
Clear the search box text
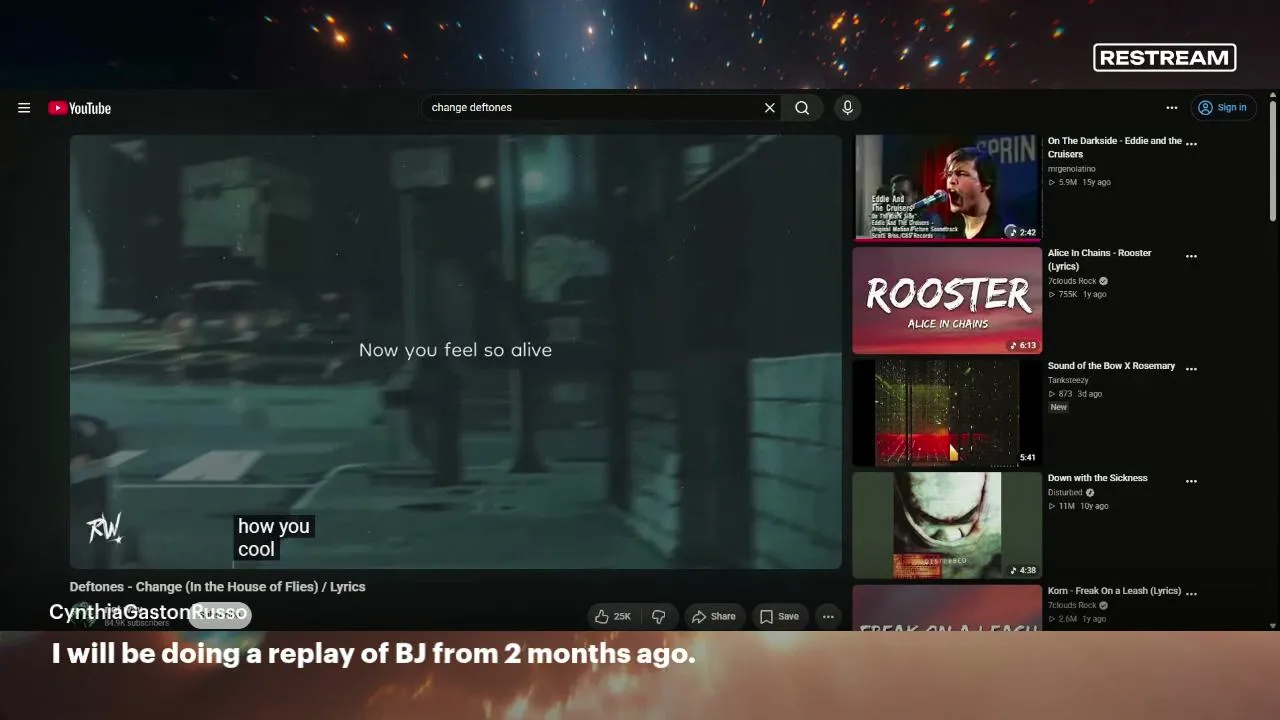tap(770, 108)
